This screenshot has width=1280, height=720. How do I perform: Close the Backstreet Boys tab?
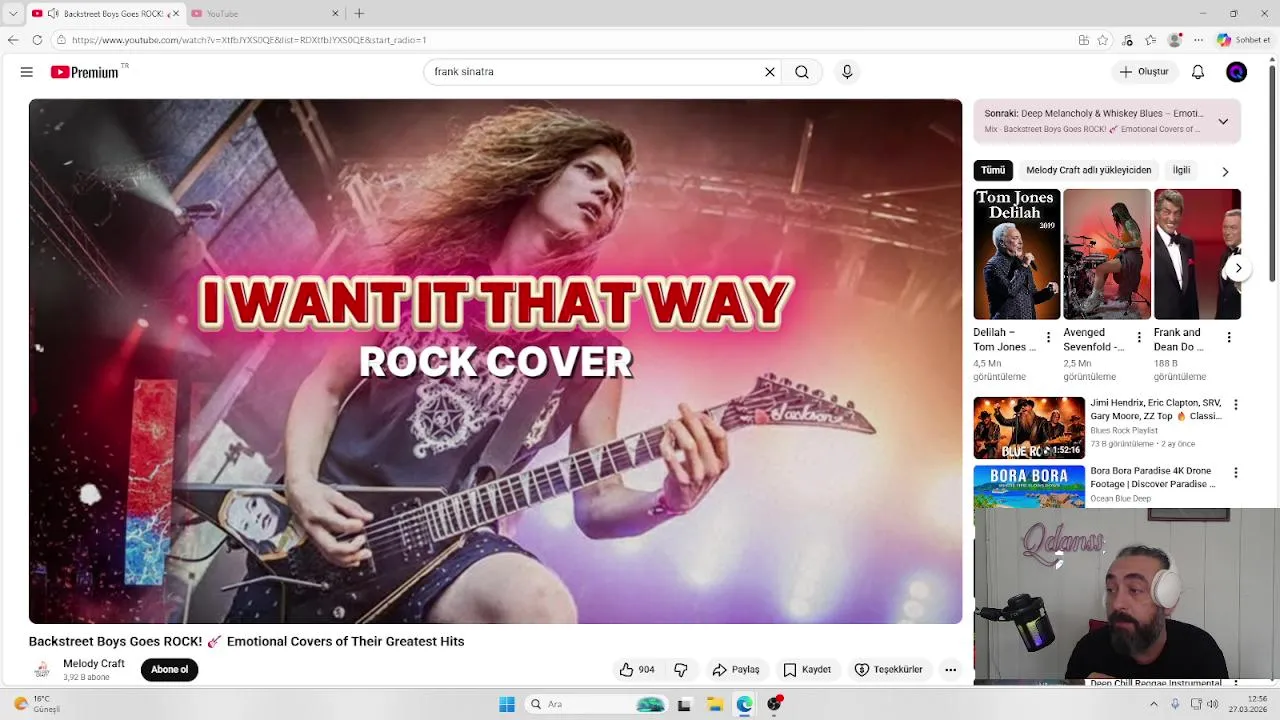[175, 14]
